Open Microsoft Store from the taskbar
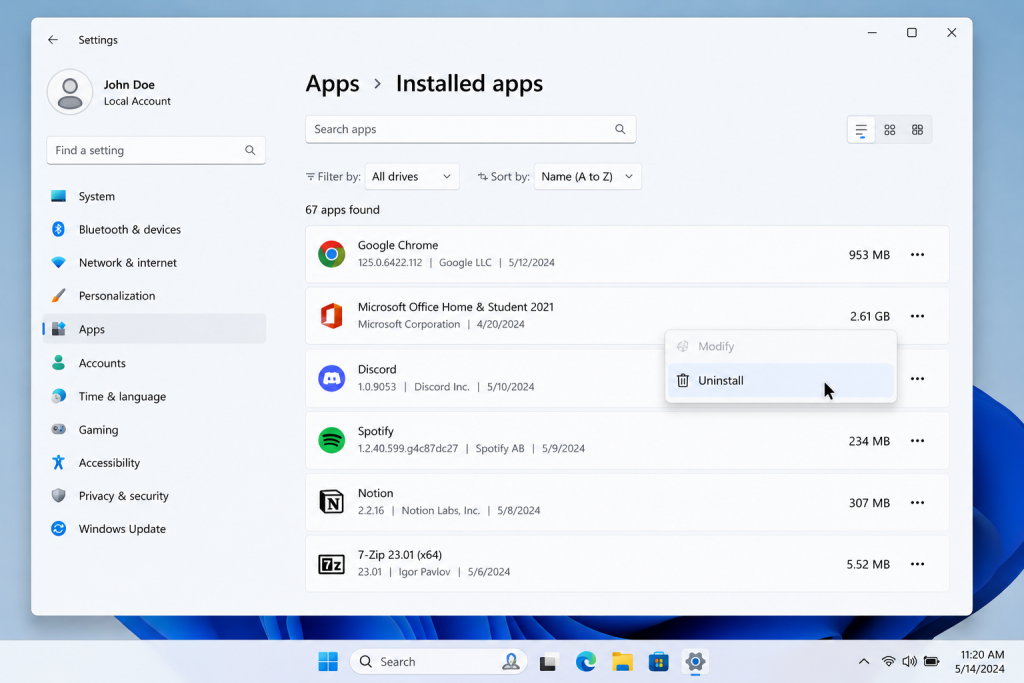This screenshot has height=683, width=1024. point(658,661)
